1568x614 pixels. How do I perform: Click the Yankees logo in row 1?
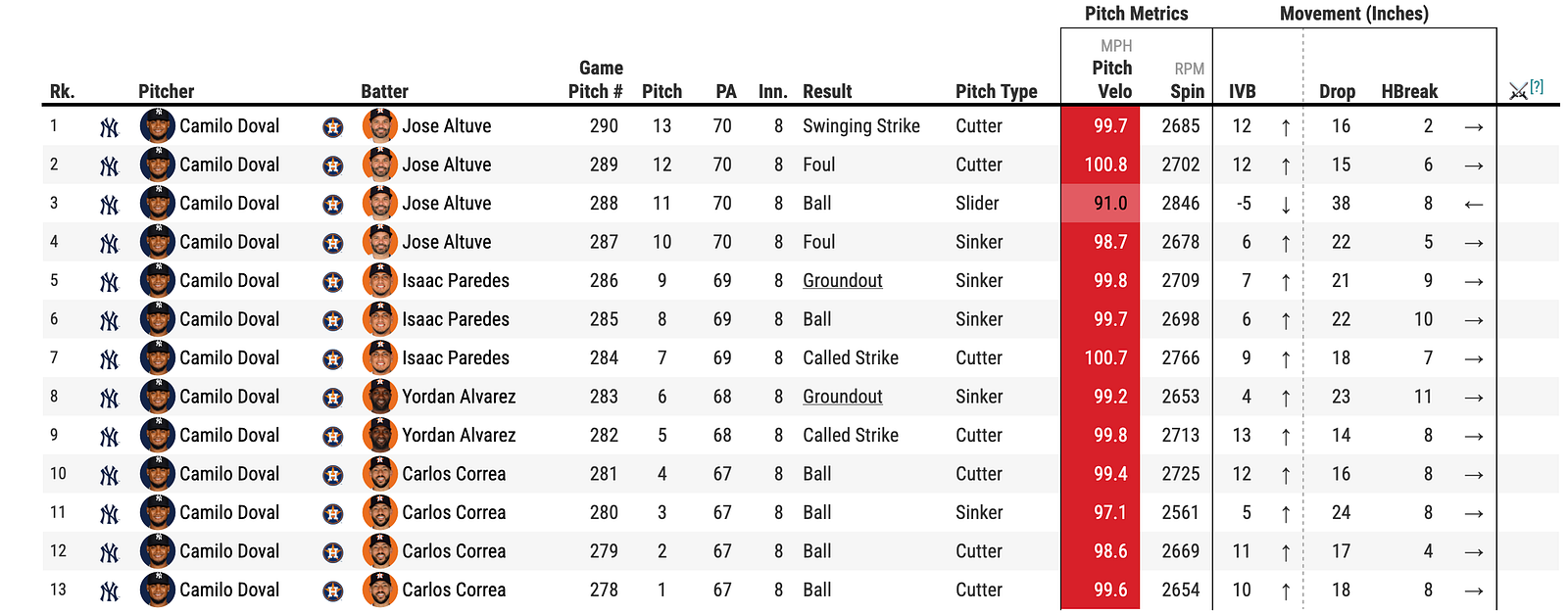click(x=109, y=127)
